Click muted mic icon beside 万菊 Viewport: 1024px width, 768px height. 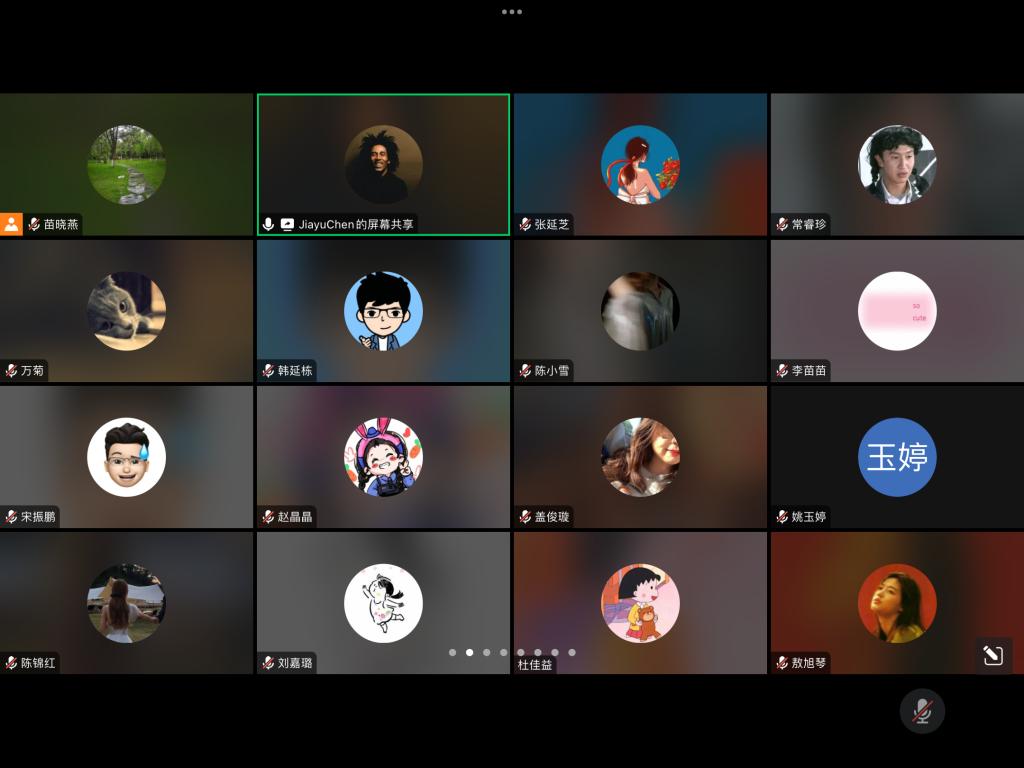(x=11, y=371)
